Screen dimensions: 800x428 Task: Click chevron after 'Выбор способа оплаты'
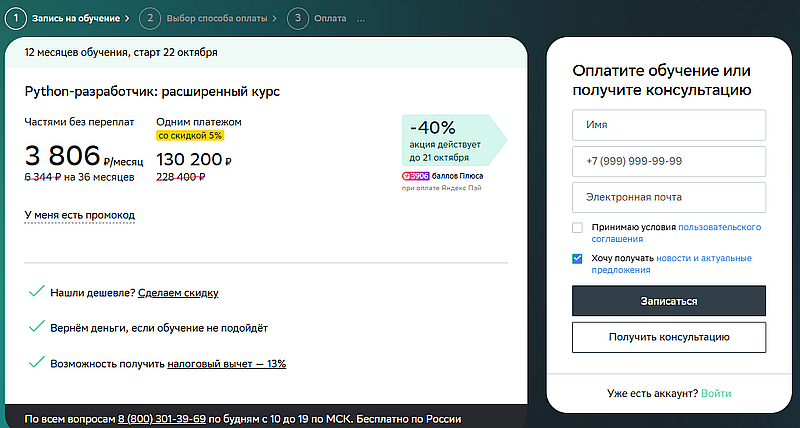coord(274,18)
